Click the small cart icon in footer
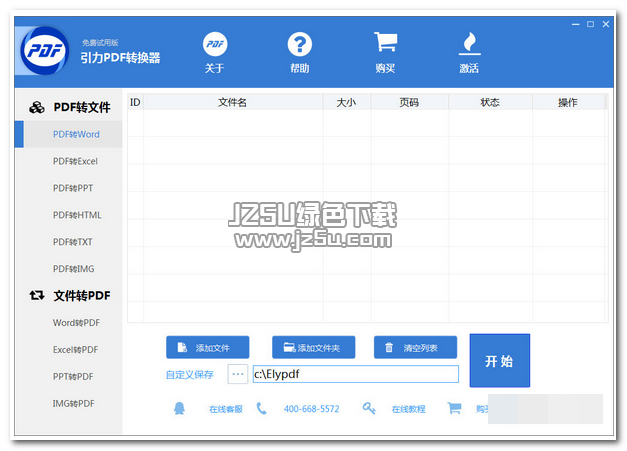Viewport: 627px width, 451px height. click(x=454, y=408)
